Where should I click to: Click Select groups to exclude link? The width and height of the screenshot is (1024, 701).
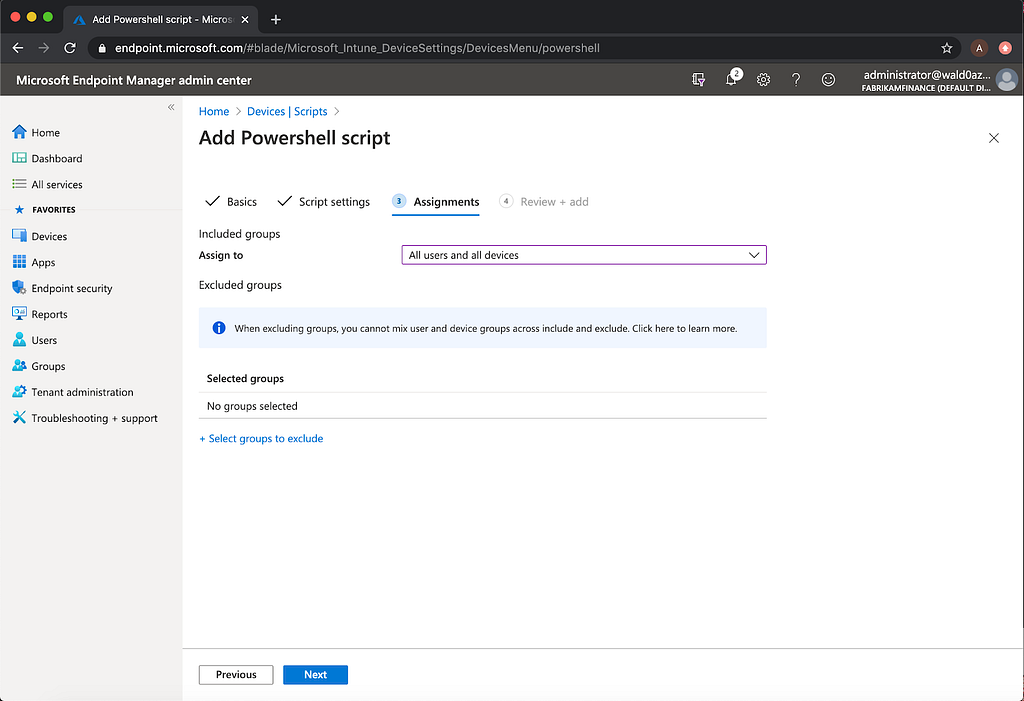coord(261,439)
